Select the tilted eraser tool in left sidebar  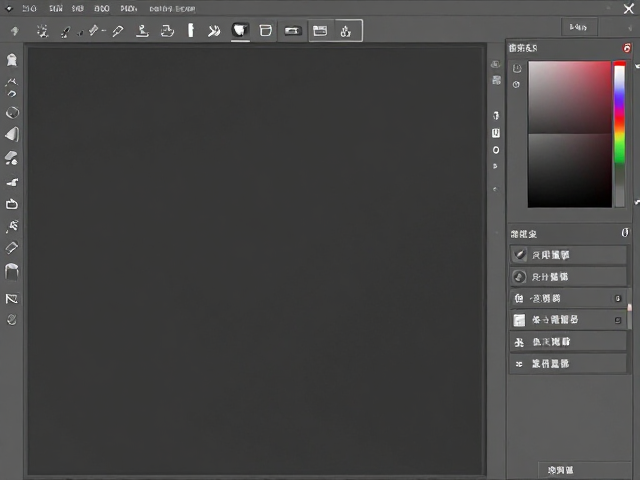[11, 247]
